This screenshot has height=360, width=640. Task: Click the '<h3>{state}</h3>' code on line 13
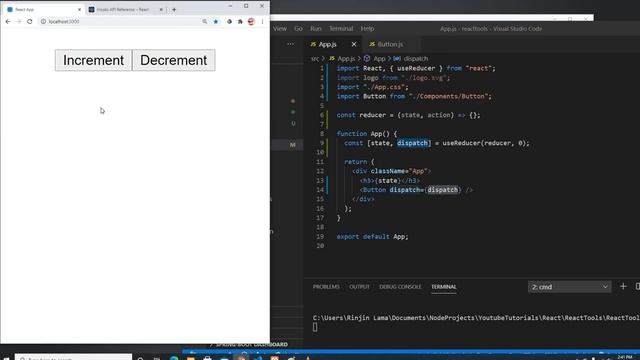coord(390,181)
